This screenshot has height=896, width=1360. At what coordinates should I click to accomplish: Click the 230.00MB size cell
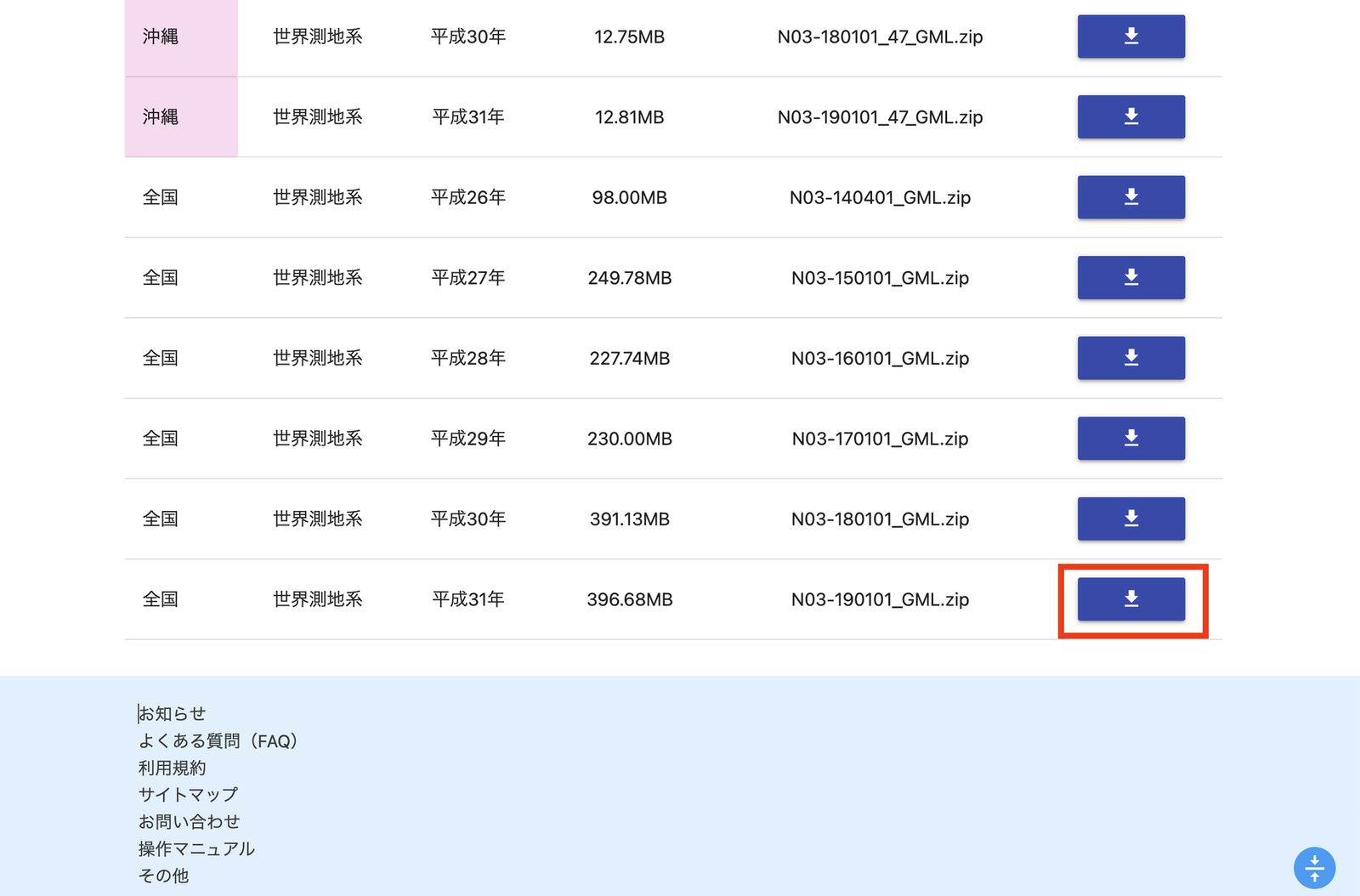pos(630,439)
